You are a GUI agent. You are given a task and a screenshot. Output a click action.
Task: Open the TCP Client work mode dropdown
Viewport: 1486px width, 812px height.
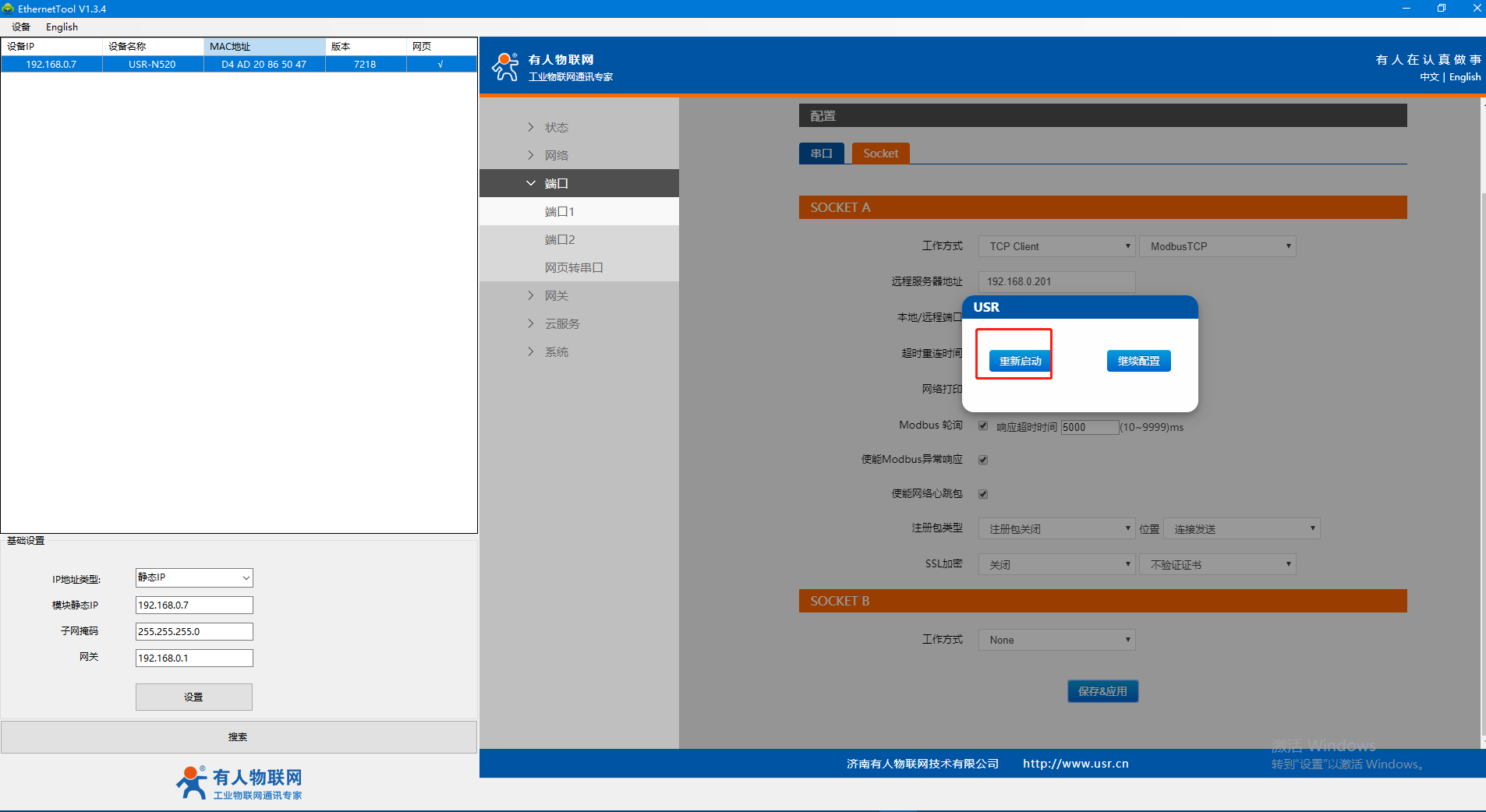(1056, 246)
